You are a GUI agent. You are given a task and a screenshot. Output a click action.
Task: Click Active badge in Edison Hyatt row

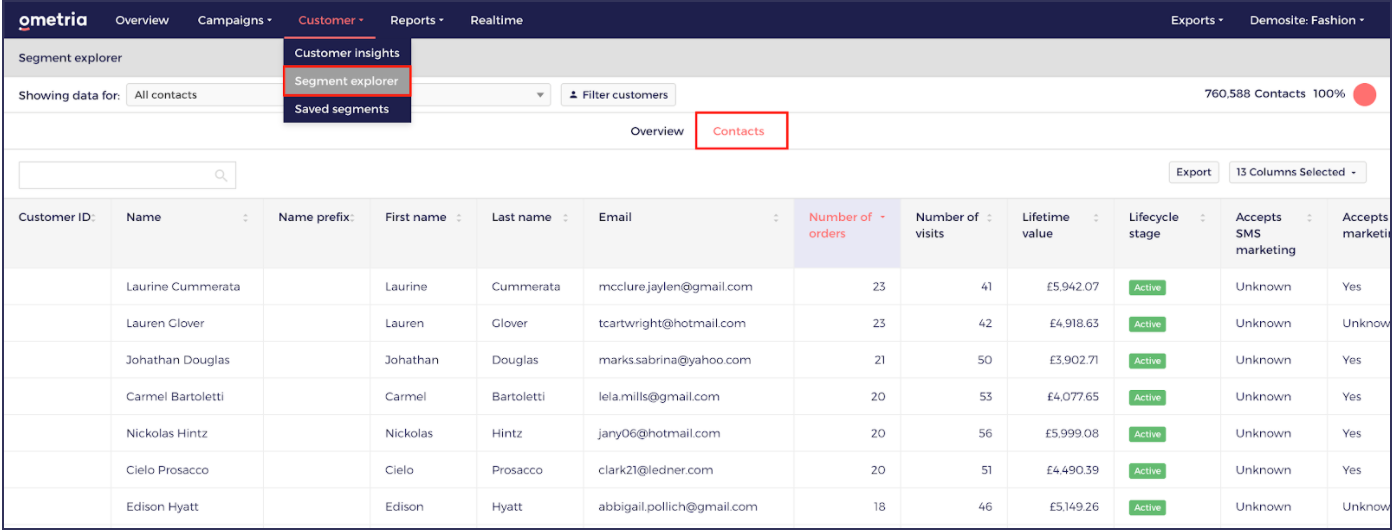[x=1147, y=507]
